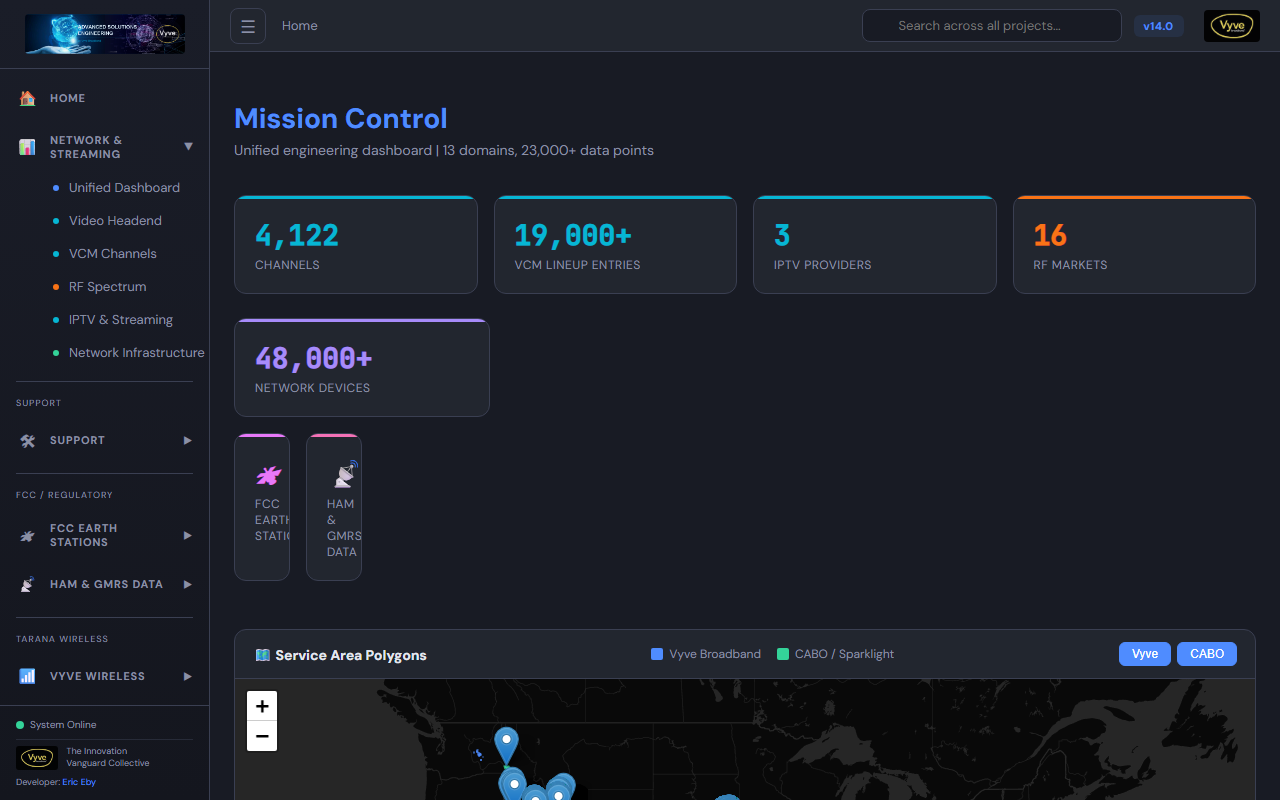Open the 16 RF Markets card
1280x800 pixels.
tap(1134, 245)
